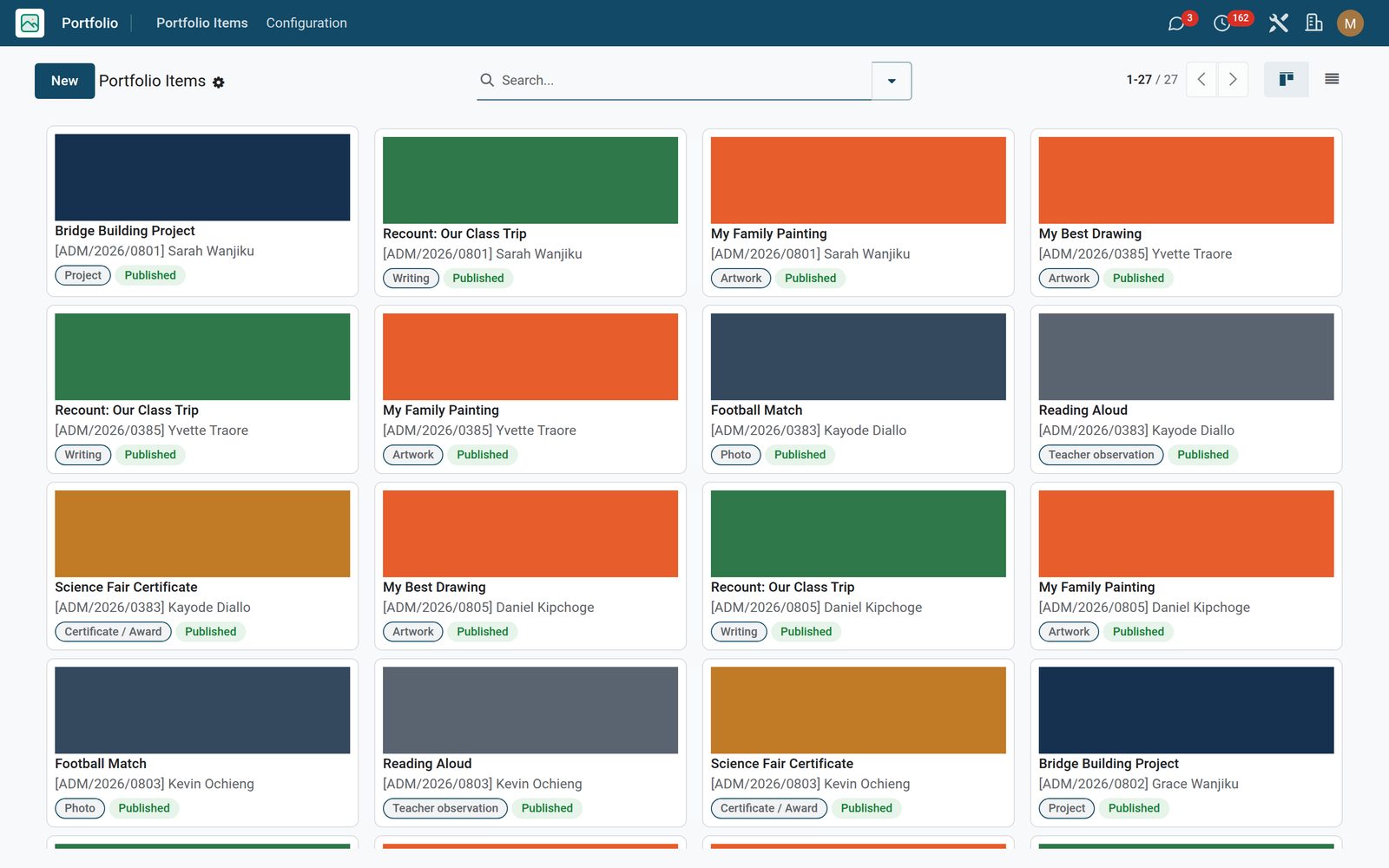Open the Configuration menu
This screenshot has width=1389, height=868.
(306, 23)
